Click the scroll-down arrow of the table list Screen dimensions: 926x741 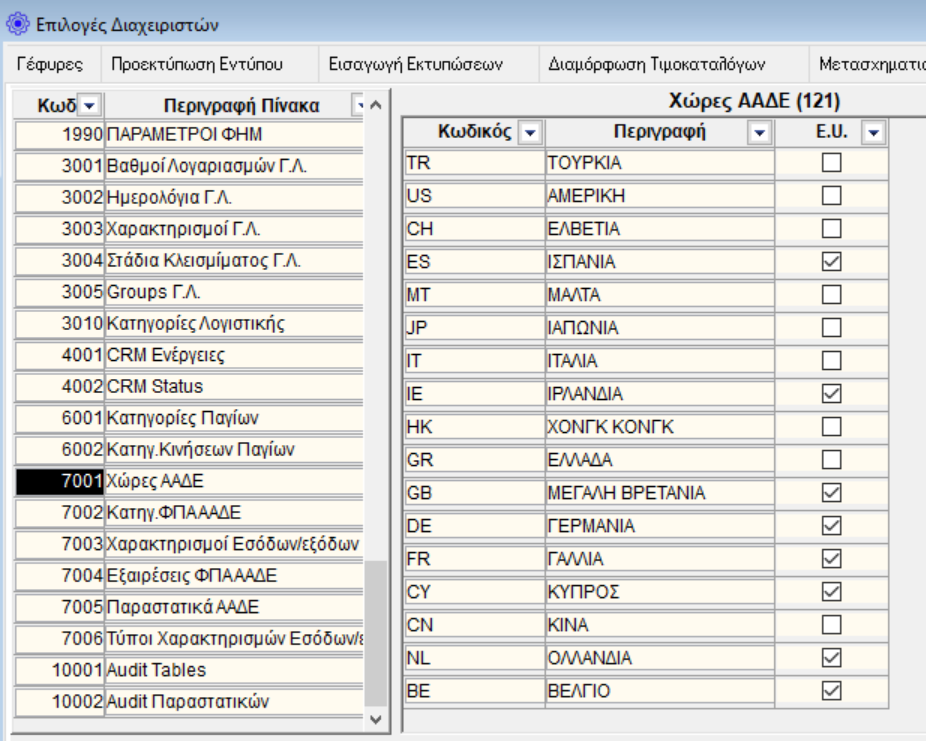(x=375, y=718)
